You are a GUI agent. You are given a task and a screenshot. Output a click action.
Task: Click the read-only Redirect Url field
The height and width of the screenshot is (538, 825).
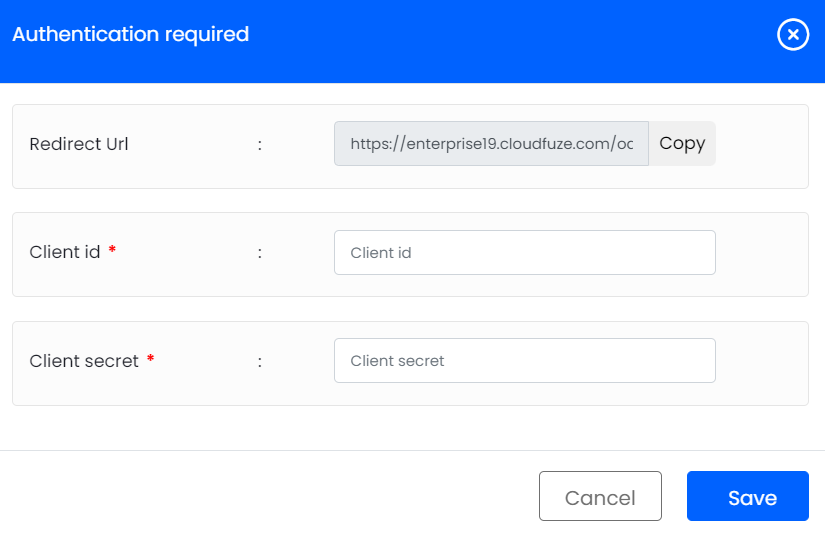[491, 144]
